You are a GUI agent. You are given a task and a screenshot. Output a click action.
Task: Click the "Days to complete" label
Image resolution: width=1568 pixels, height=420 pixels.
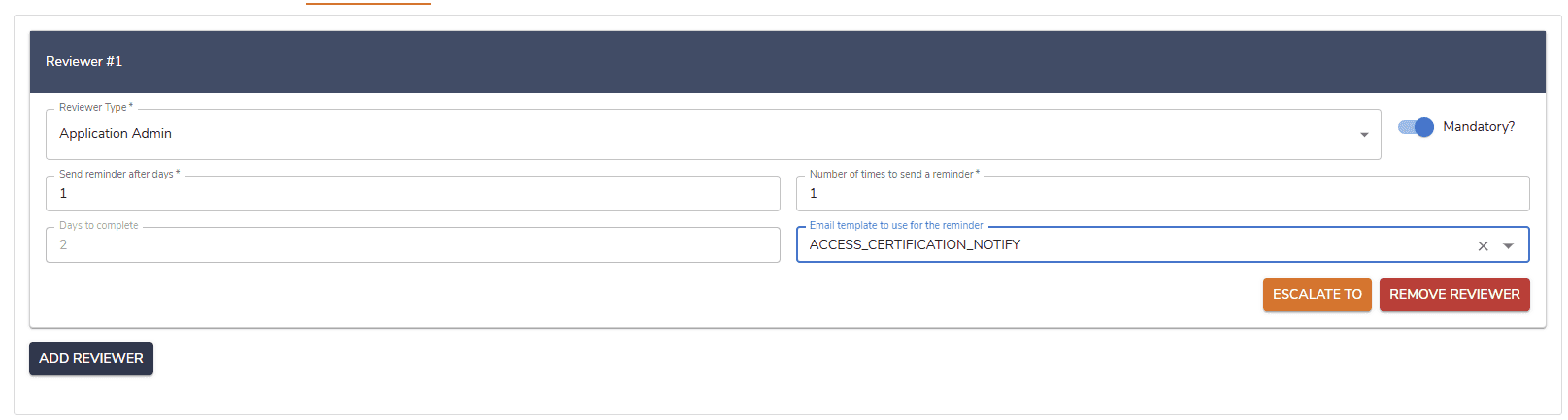coord(99,226)
